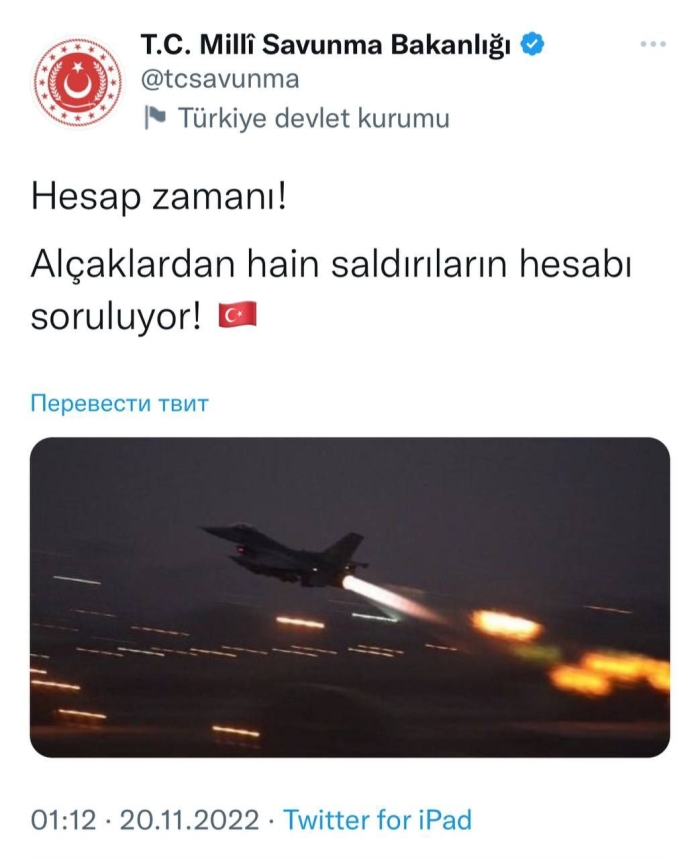
Task: Click the word soruluyor! in the tweet
Action: click(116, 318)
